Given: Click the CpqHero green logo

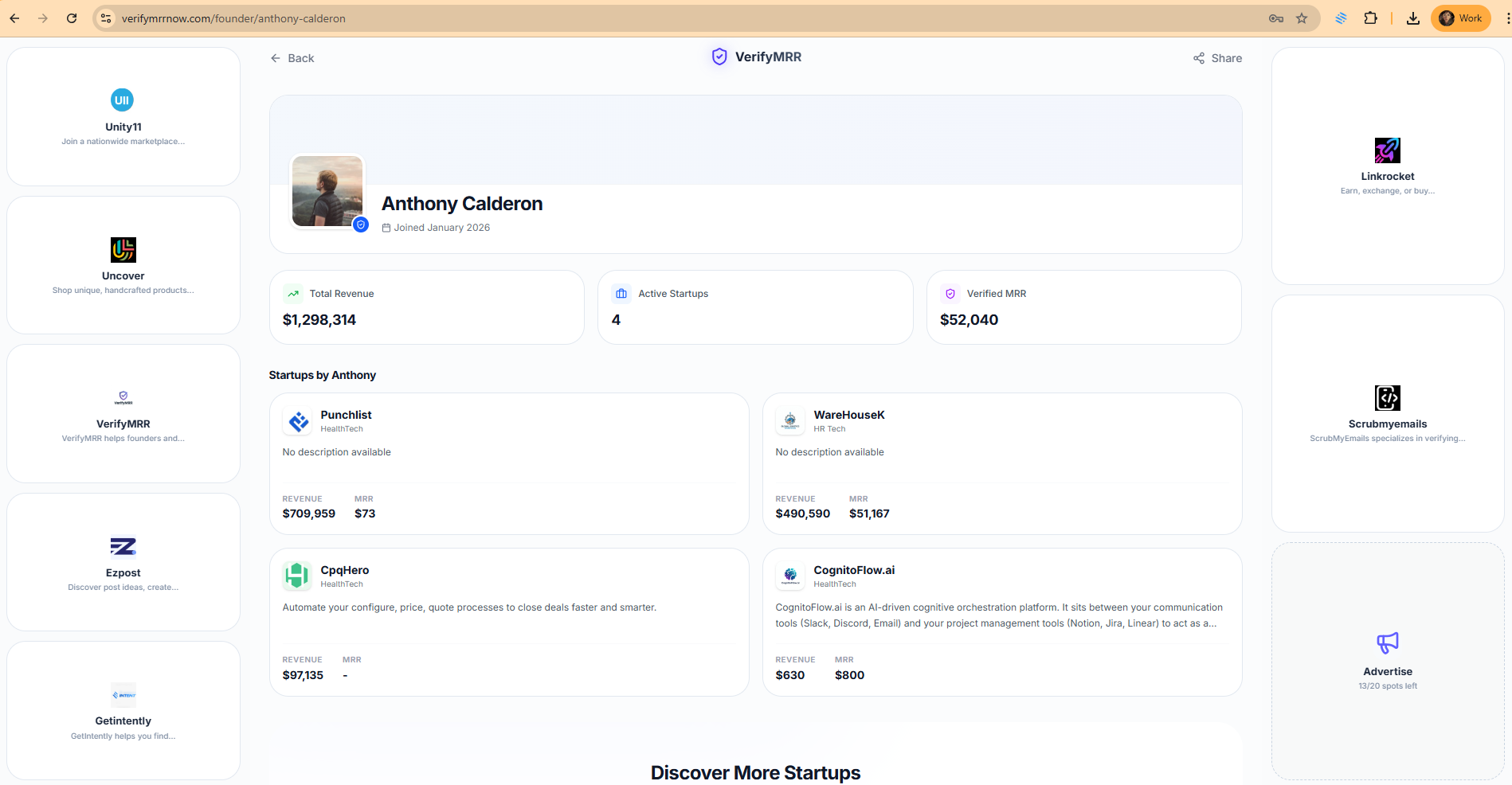Looking at the screenshot, I should [x=297, y=576].
